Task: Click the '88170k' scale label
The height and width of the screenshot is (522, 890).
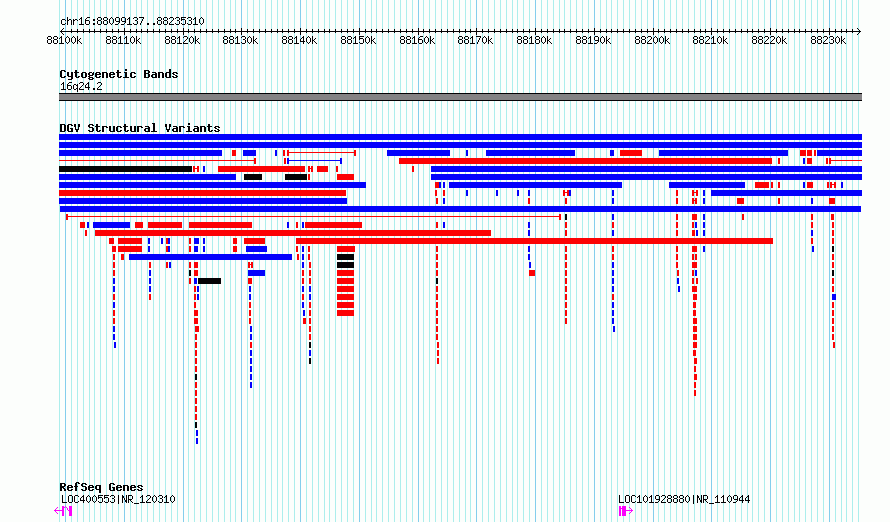Action: pos(475,41)
